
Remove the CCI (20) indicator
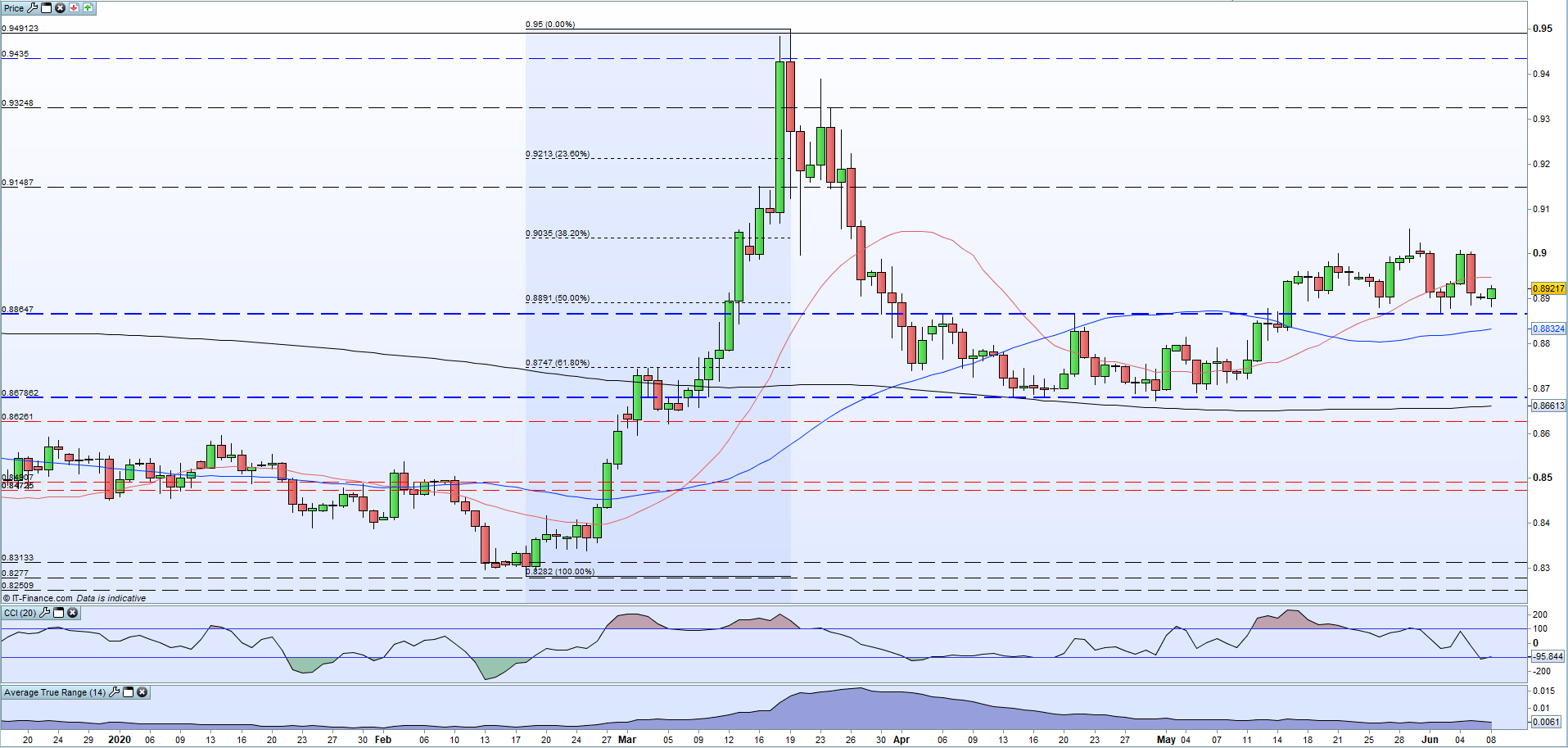click(x=72, y=613)
